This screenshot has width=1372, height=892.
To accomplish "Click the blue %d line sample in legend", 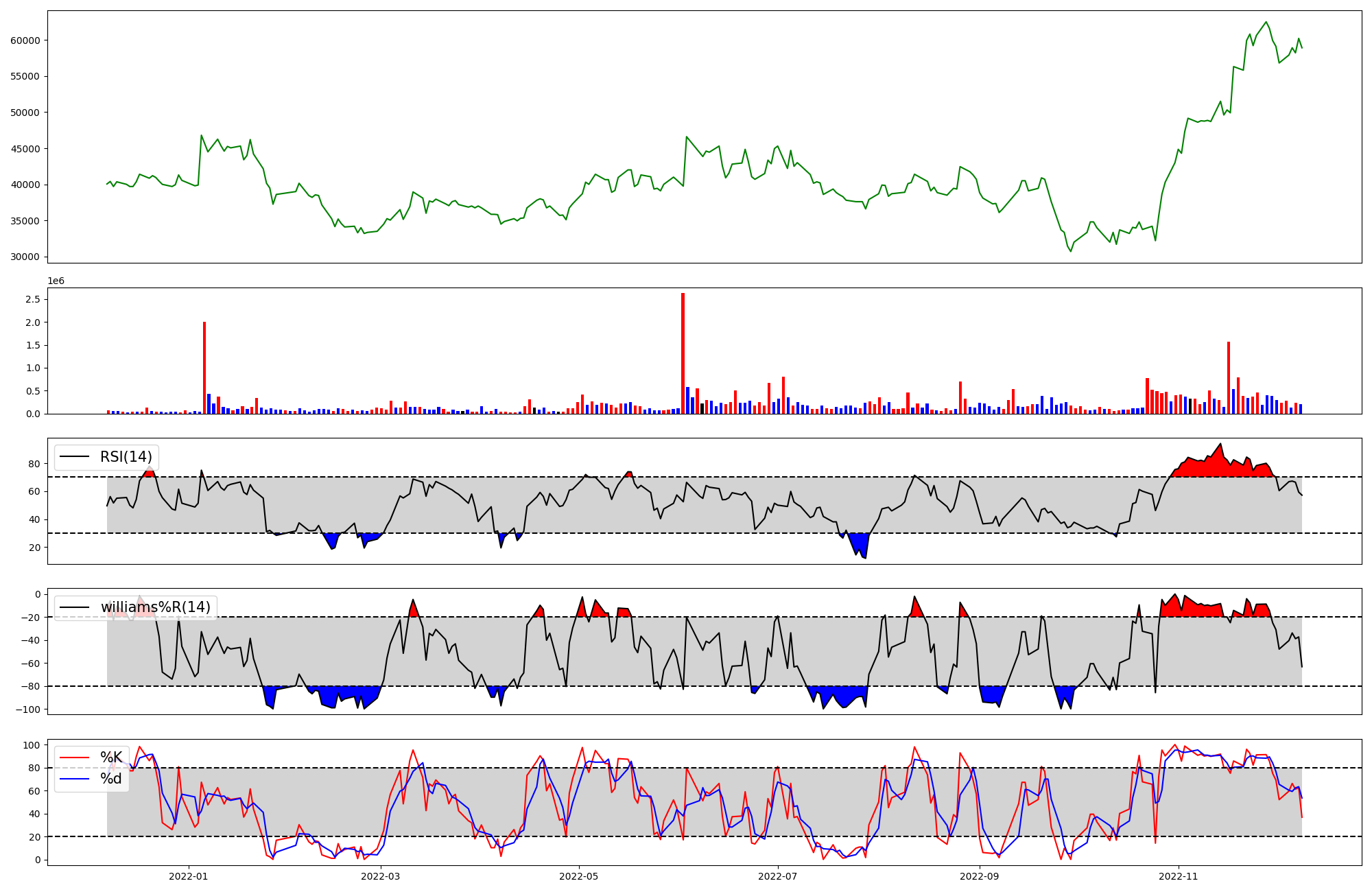I will [x=75, y=779].
